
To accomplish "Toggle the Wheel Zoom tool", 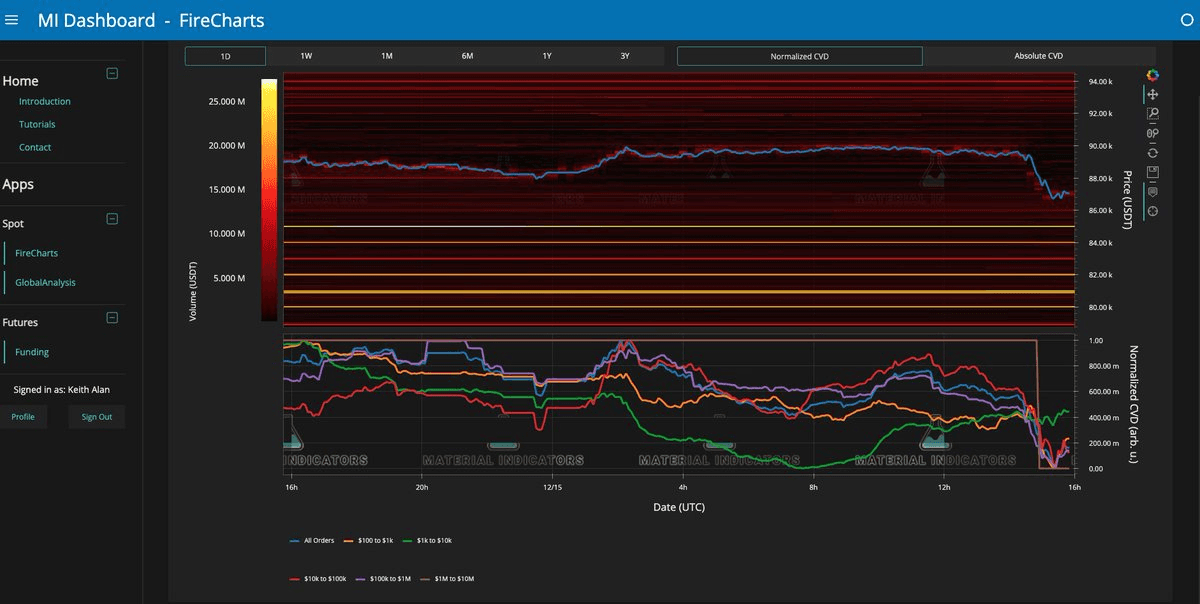I will tap(1152, 133).
